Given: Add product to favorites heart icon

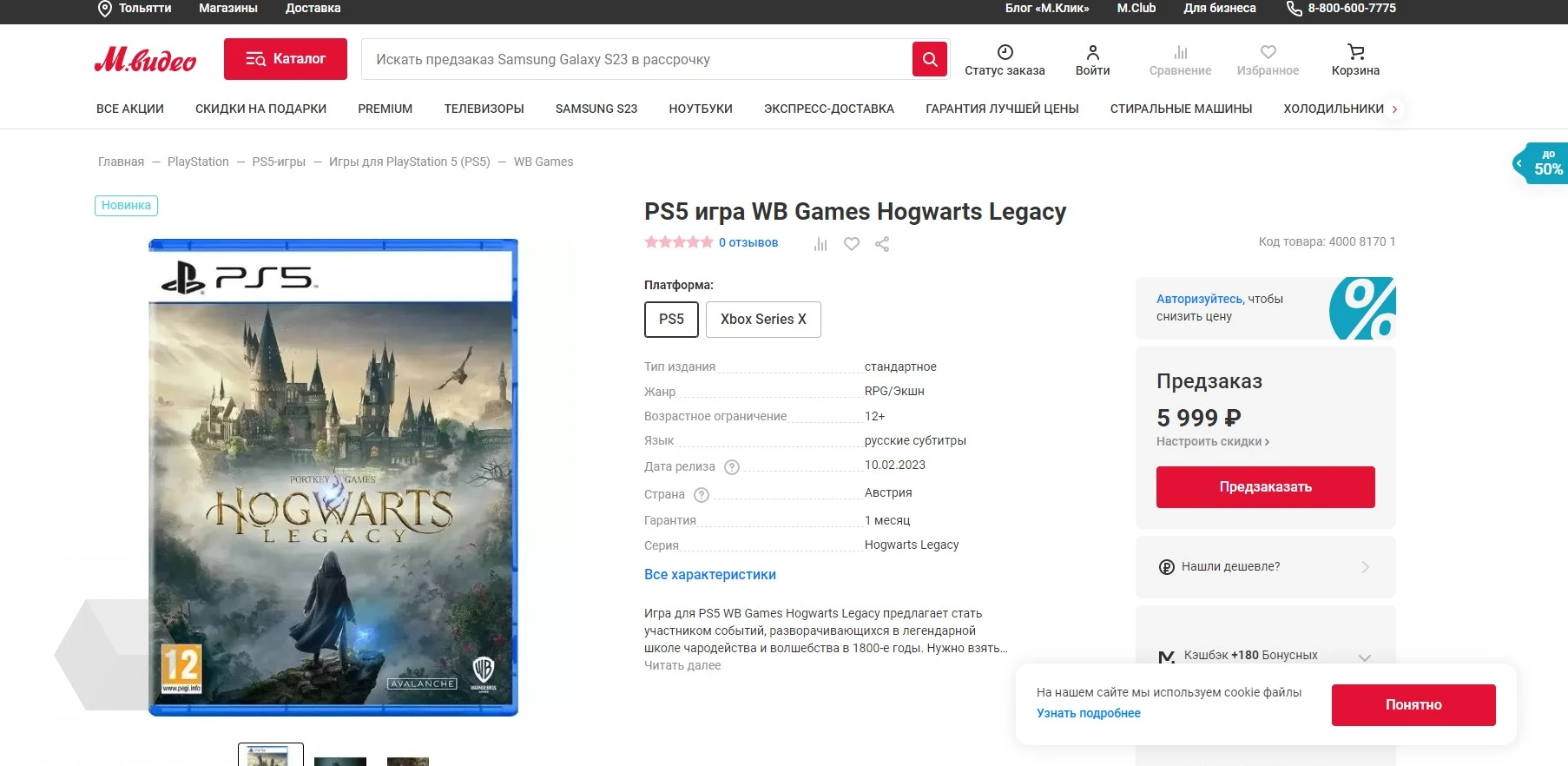Looking at the screenshot, I should coord(852,244).
